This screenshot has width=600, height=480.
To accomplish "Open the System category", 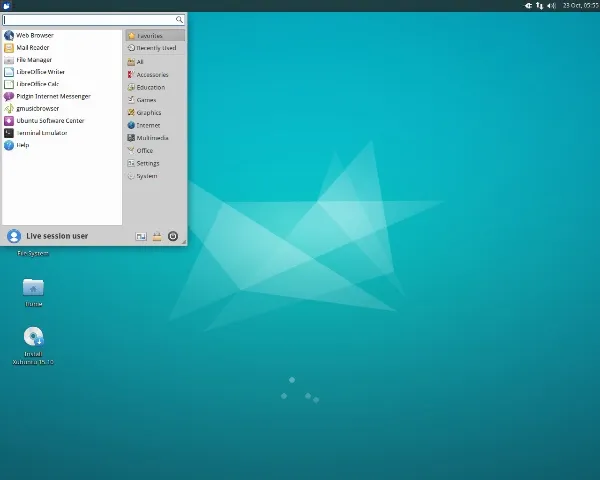I will click(x=146, y=176).
